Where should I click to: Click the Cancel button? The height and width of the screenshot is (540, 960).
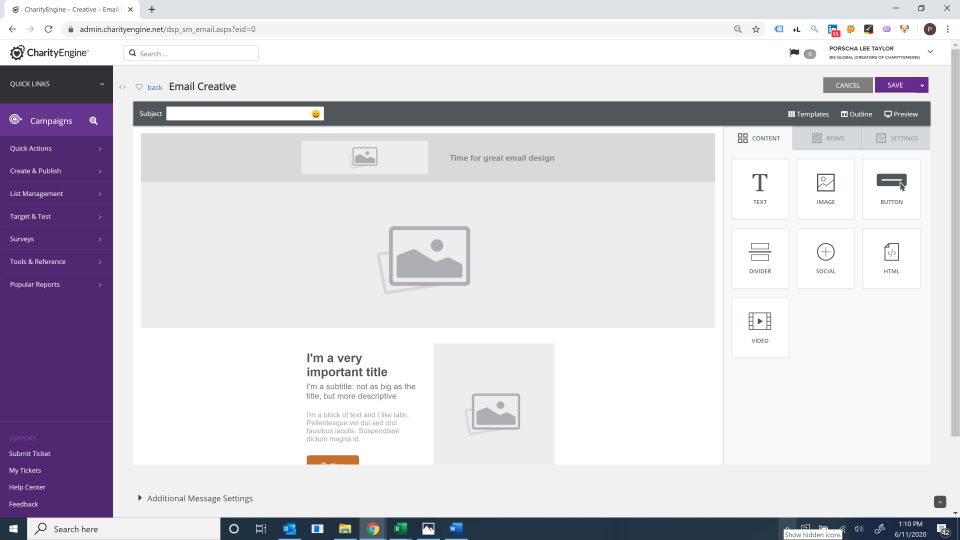pyautogui.click(x=847, y=85)
